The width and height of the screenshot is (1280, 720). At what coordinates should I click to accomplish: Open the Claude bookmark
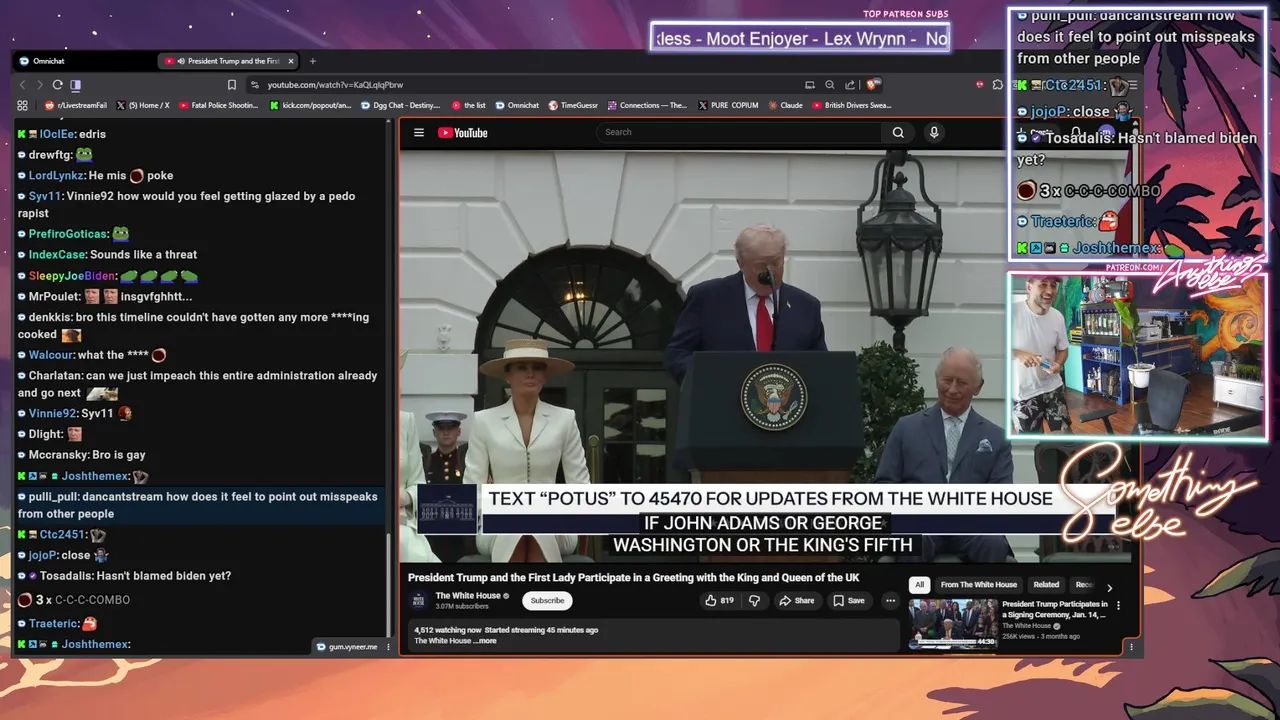pyautogui.click(x=785, y=105)
